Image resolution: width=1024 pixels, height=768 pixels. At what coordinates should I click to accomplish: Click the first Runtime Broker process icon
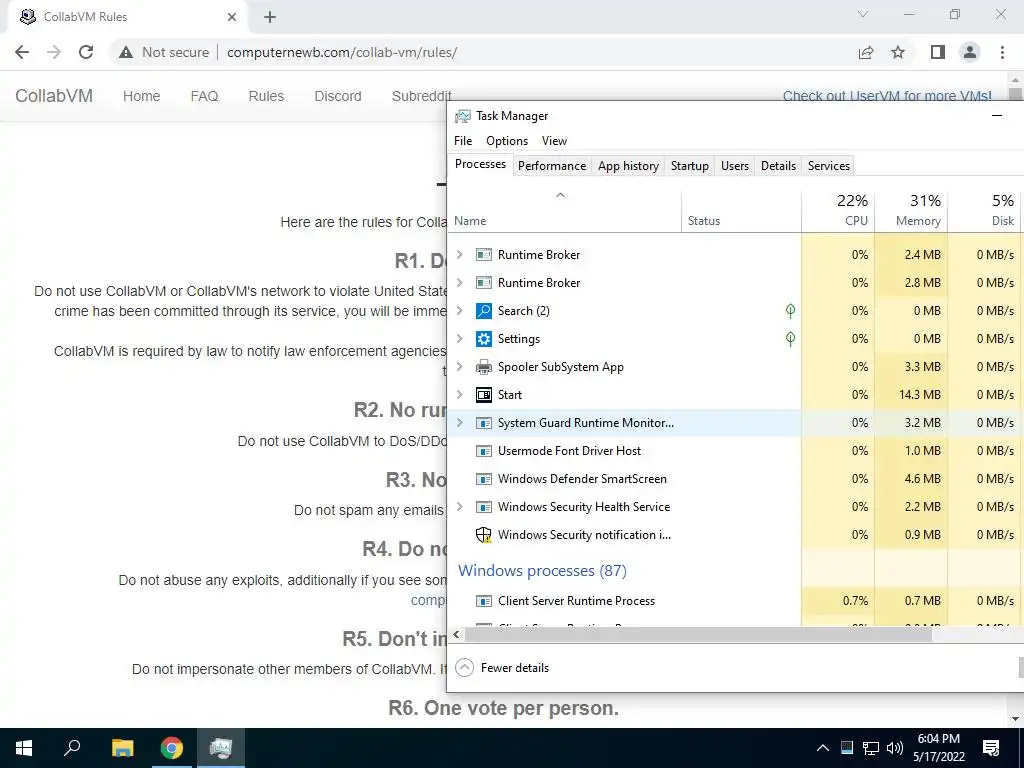pyautogui.click(x=483, y=255)
